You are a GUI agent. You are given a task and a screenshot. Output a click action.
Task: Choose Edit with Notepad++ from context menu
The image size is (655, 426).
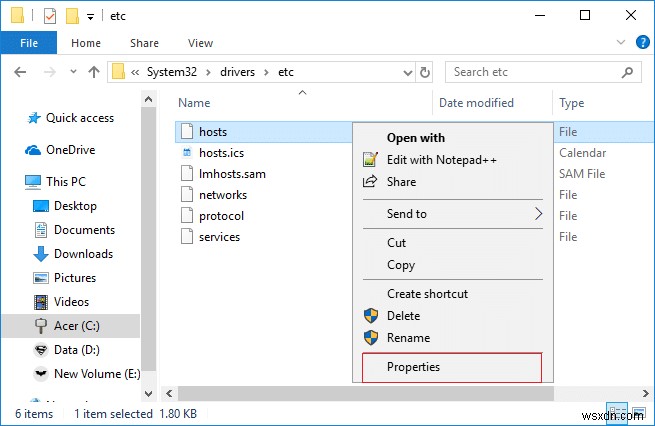click(x=442, y=160)
